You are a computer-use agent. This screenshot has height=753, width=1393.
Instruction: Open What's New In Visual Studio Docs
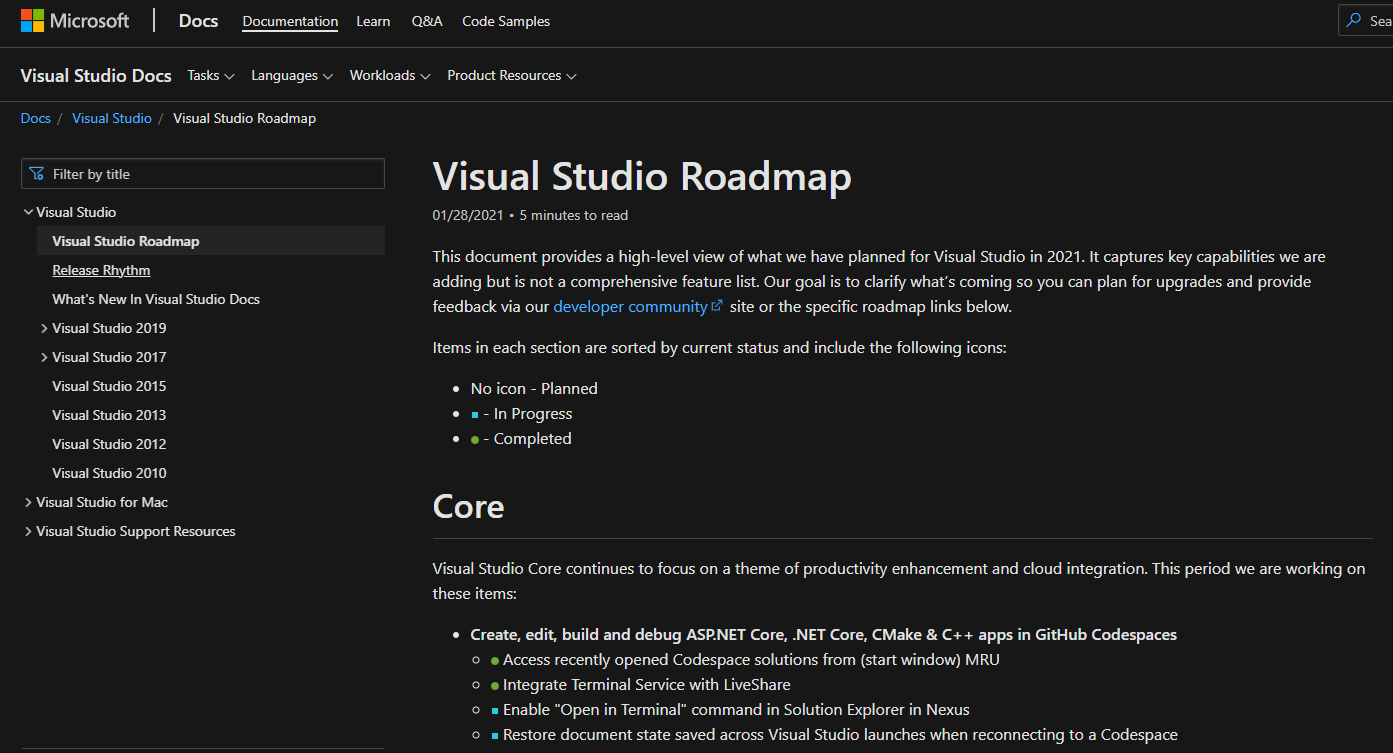coord(156,299)
